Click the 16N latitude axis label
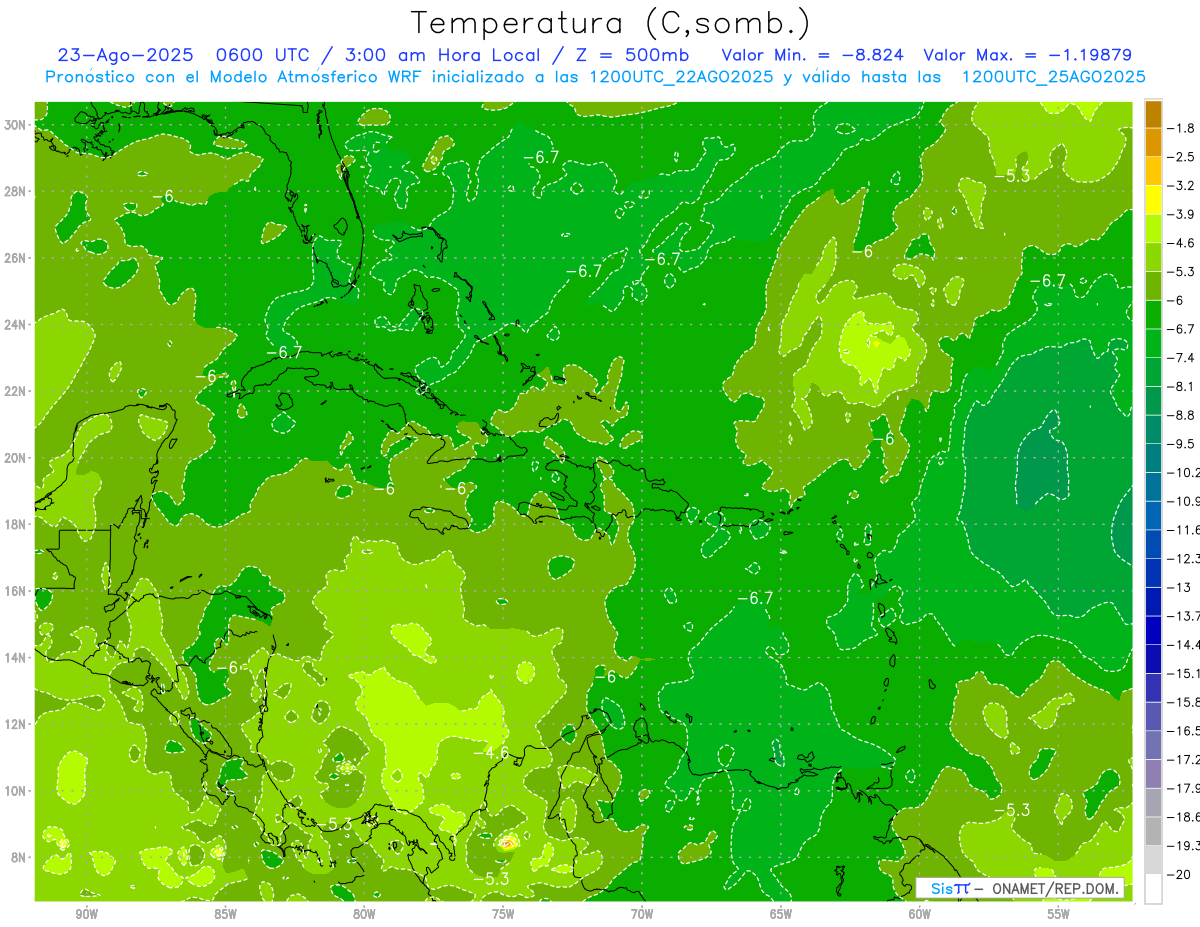 click(15, 591)
